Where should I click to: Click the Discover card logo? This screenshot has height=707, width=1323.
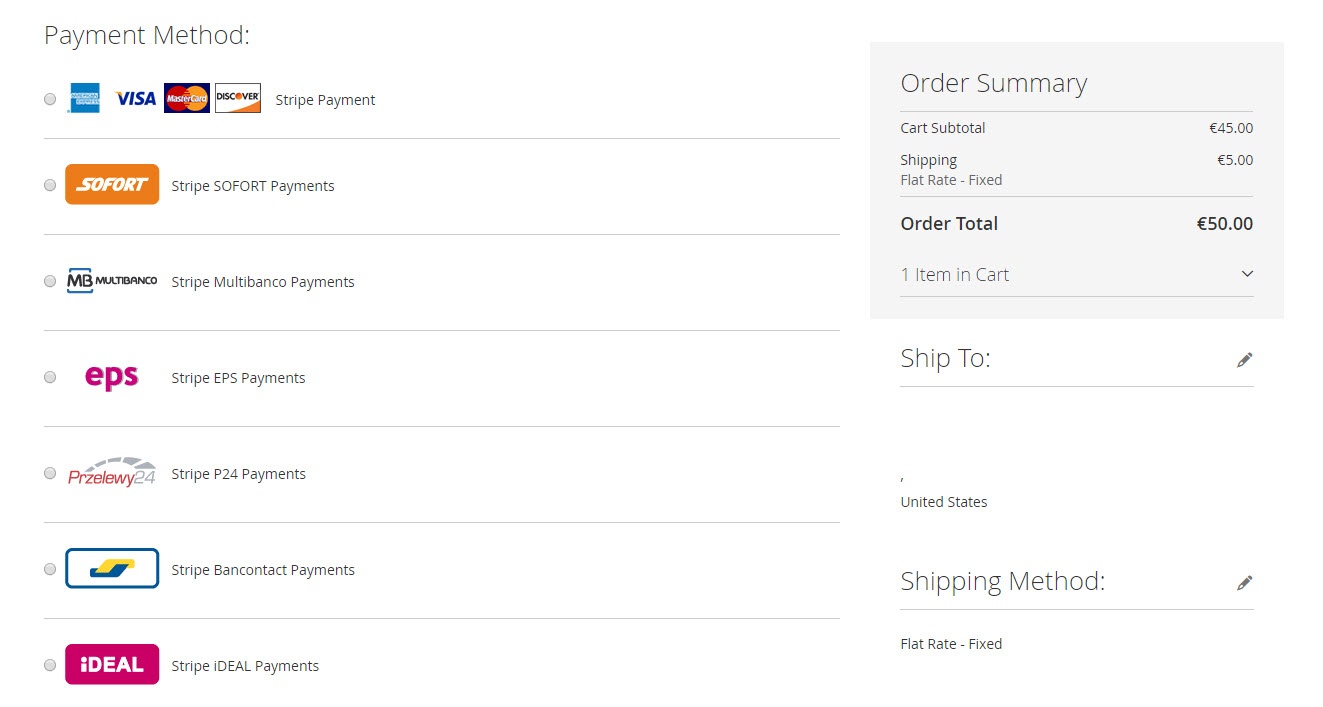(238, 98)
